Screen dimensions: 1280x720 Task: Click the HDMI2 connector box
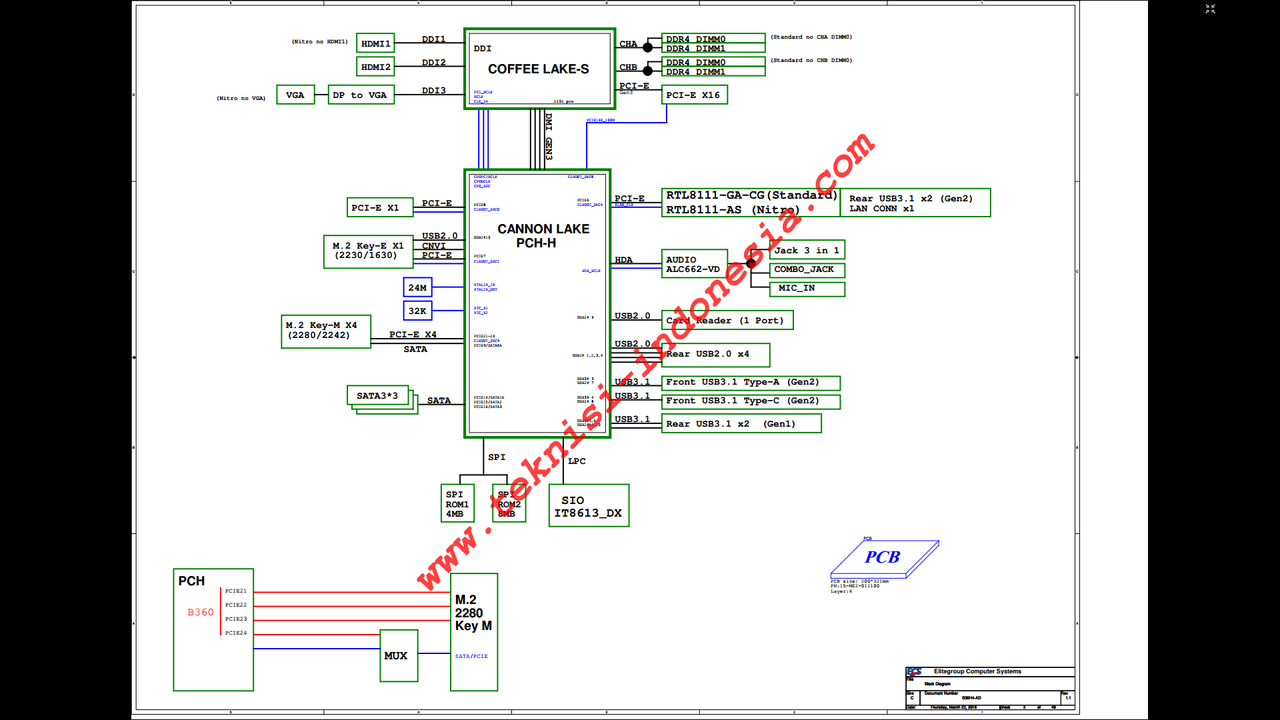376,67
